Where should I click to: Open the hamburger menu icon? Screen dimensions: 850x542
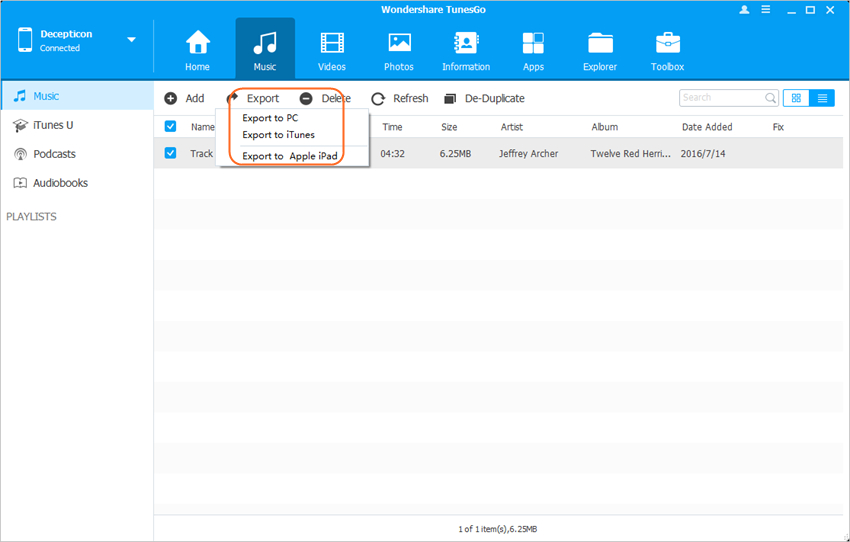click(x=765, y=9)
